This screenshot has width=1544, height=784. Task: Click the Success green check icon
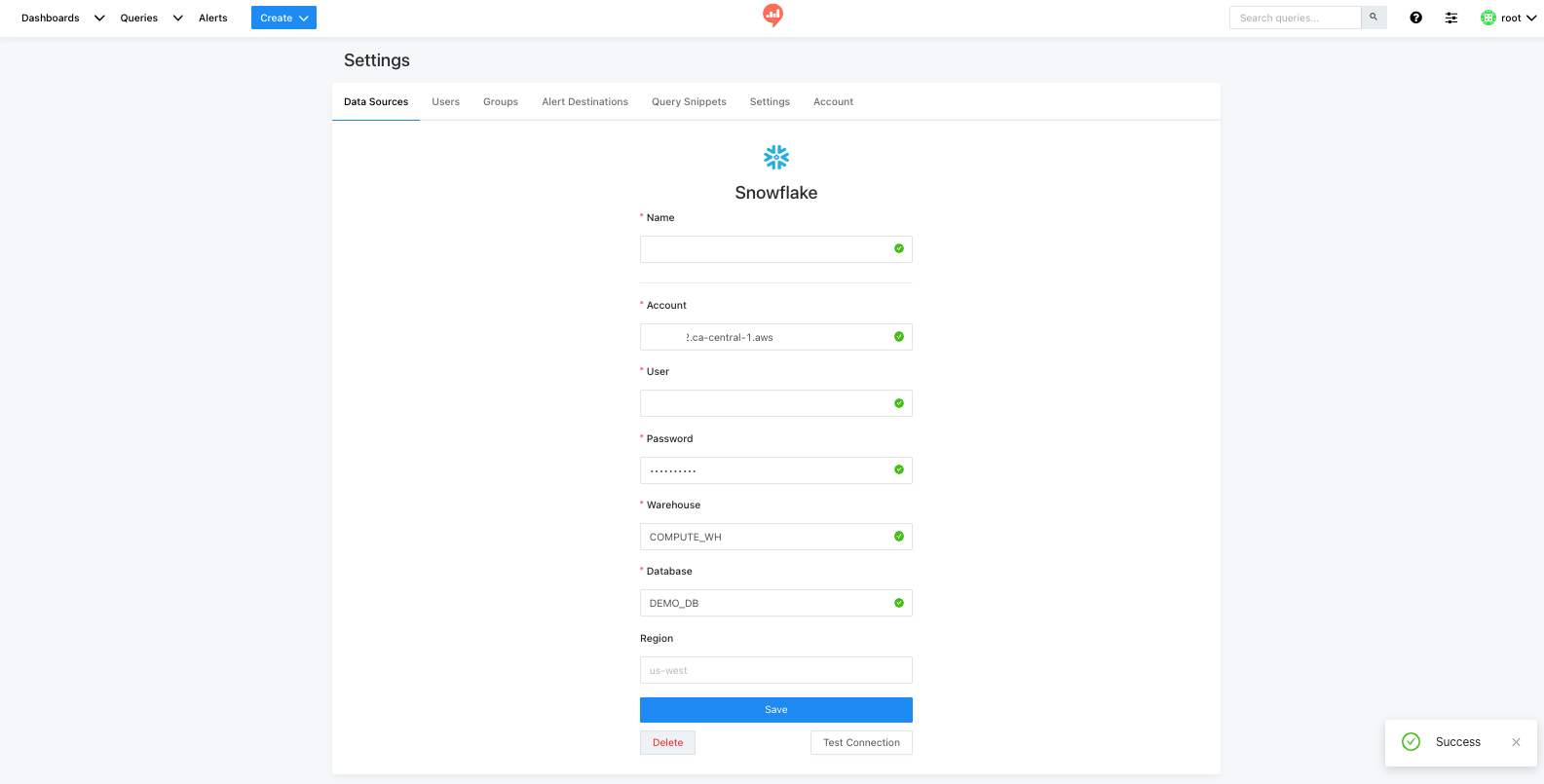pyautogui.click(x=1411, y=742)
